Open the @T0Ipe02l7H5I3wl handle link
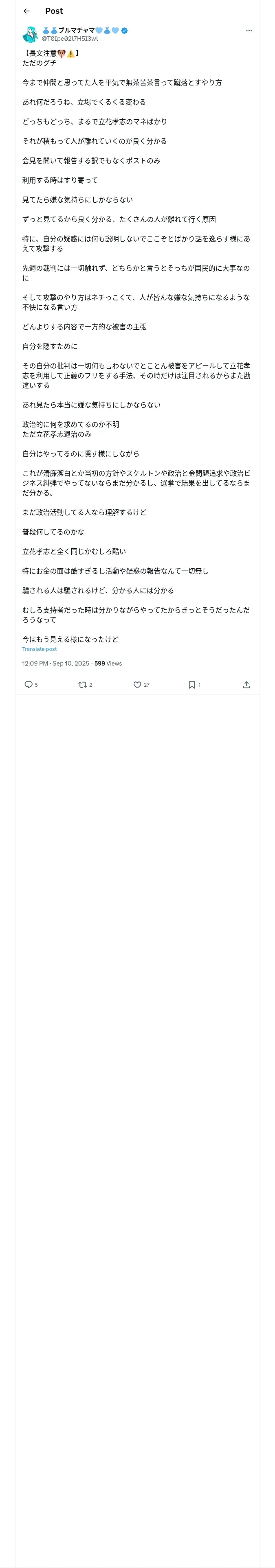This screenshot has width=275, height=1568. click(x=70, y=38)
